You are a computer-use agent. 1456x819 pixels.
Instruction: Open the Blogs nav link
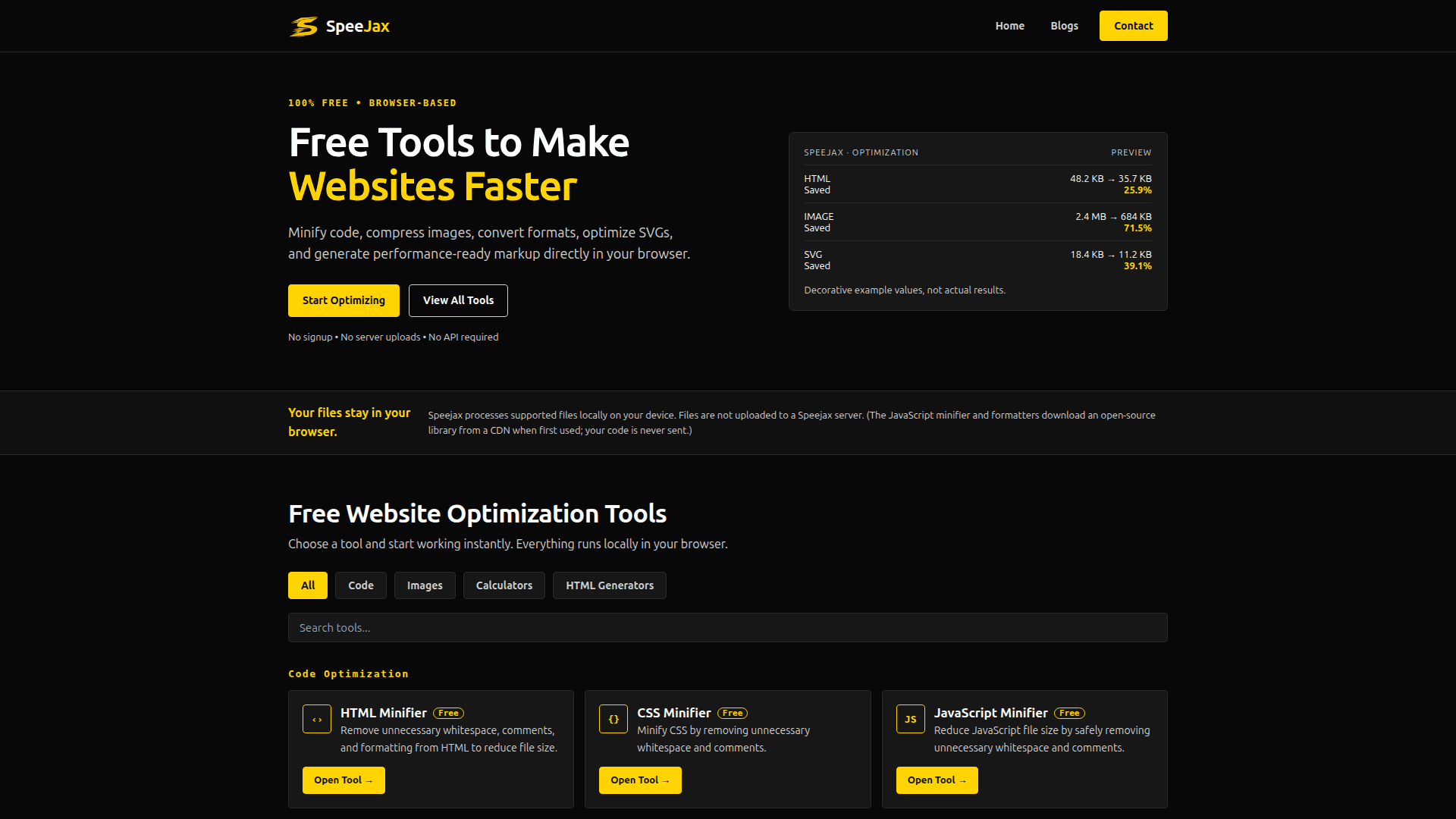[x=1065, y=26]
